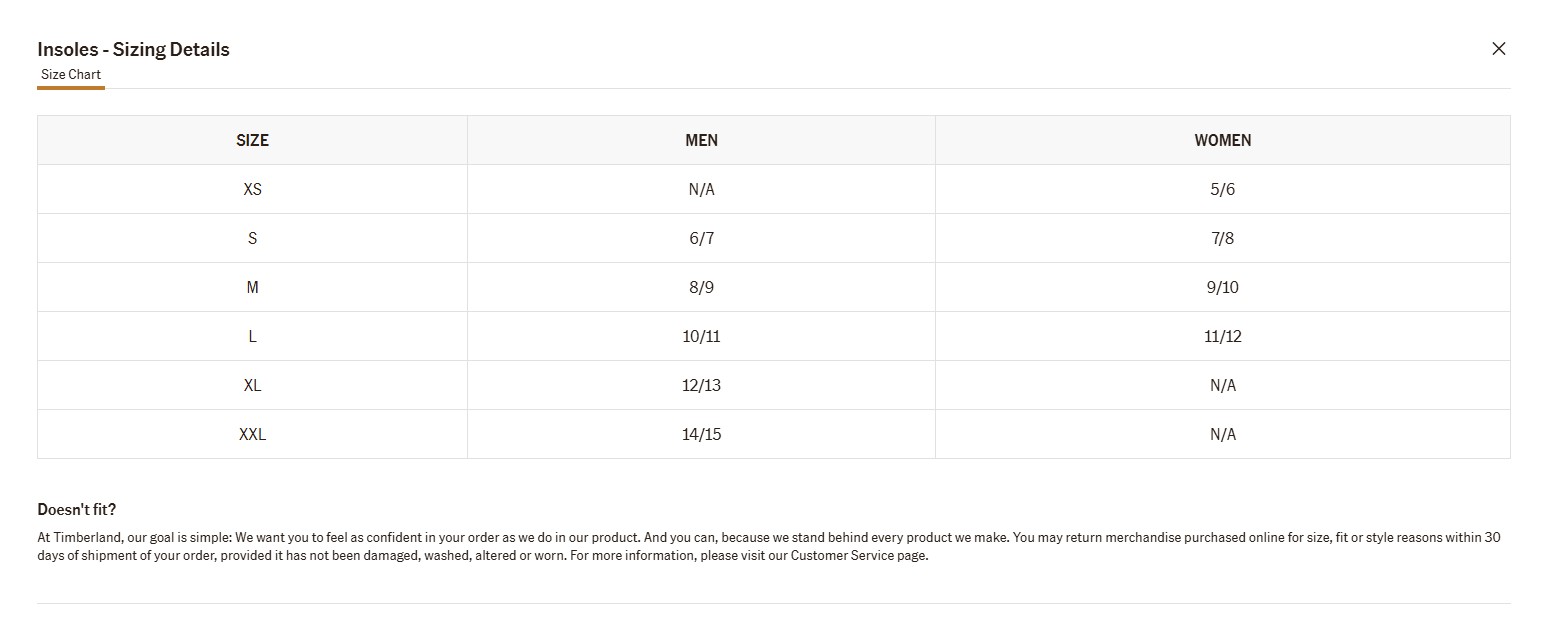Select the XS size row label
Image resolution: width=1544 pixels, height=621 pixels.
click(252, 189)
